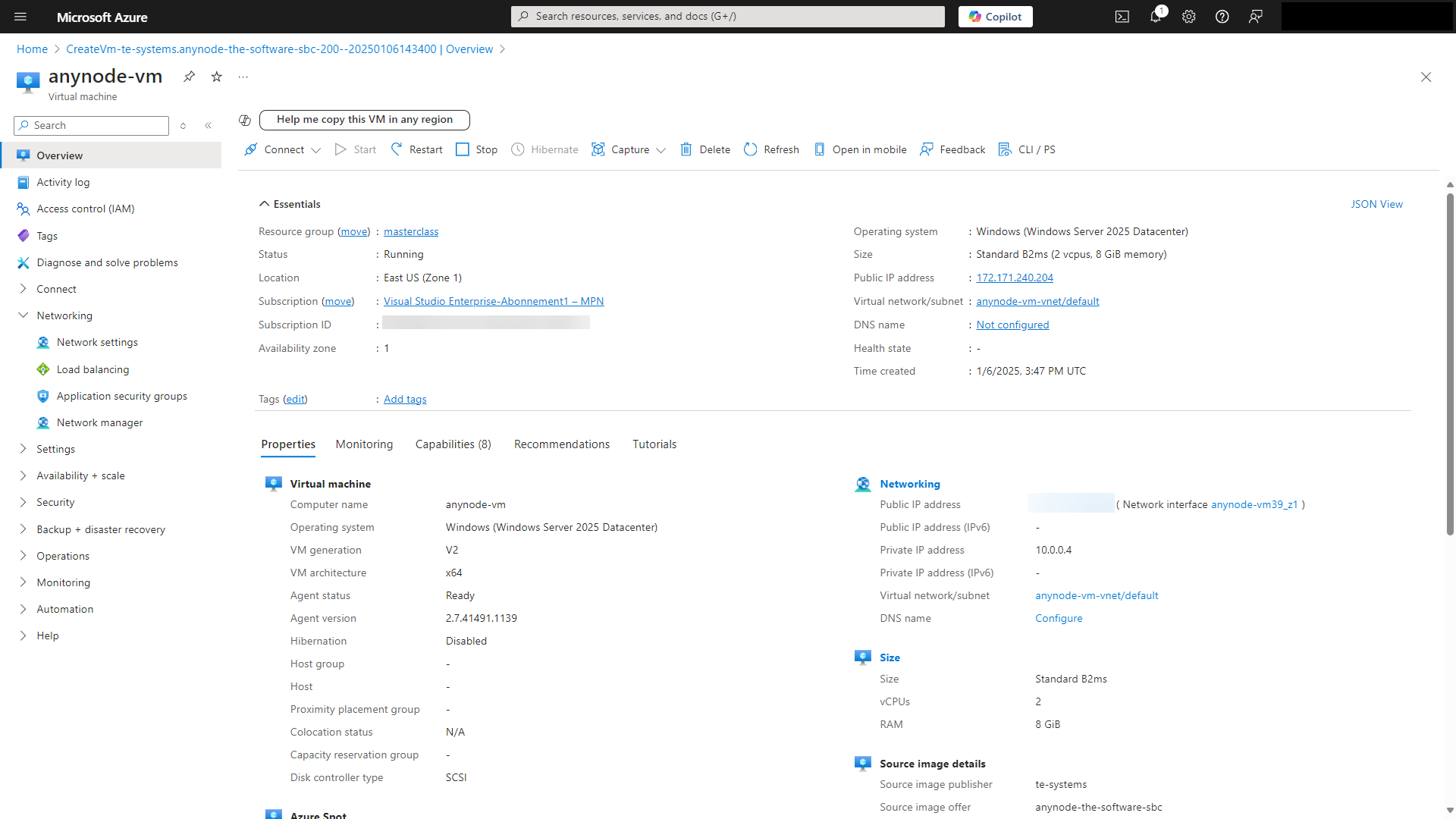Refresh the VM overview page
The height and width of the screenshot is (819, 1456).
771,149
